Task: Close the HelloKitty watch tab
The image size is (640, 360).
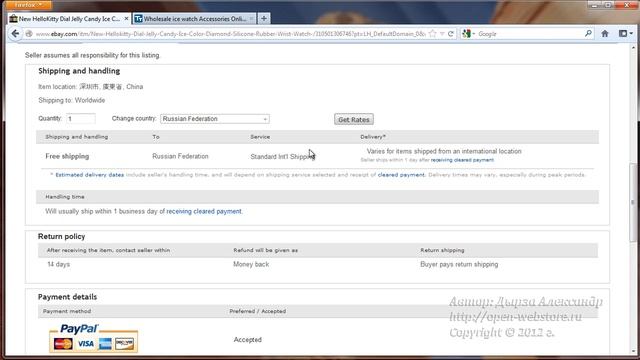Action: tap(126, 19)
